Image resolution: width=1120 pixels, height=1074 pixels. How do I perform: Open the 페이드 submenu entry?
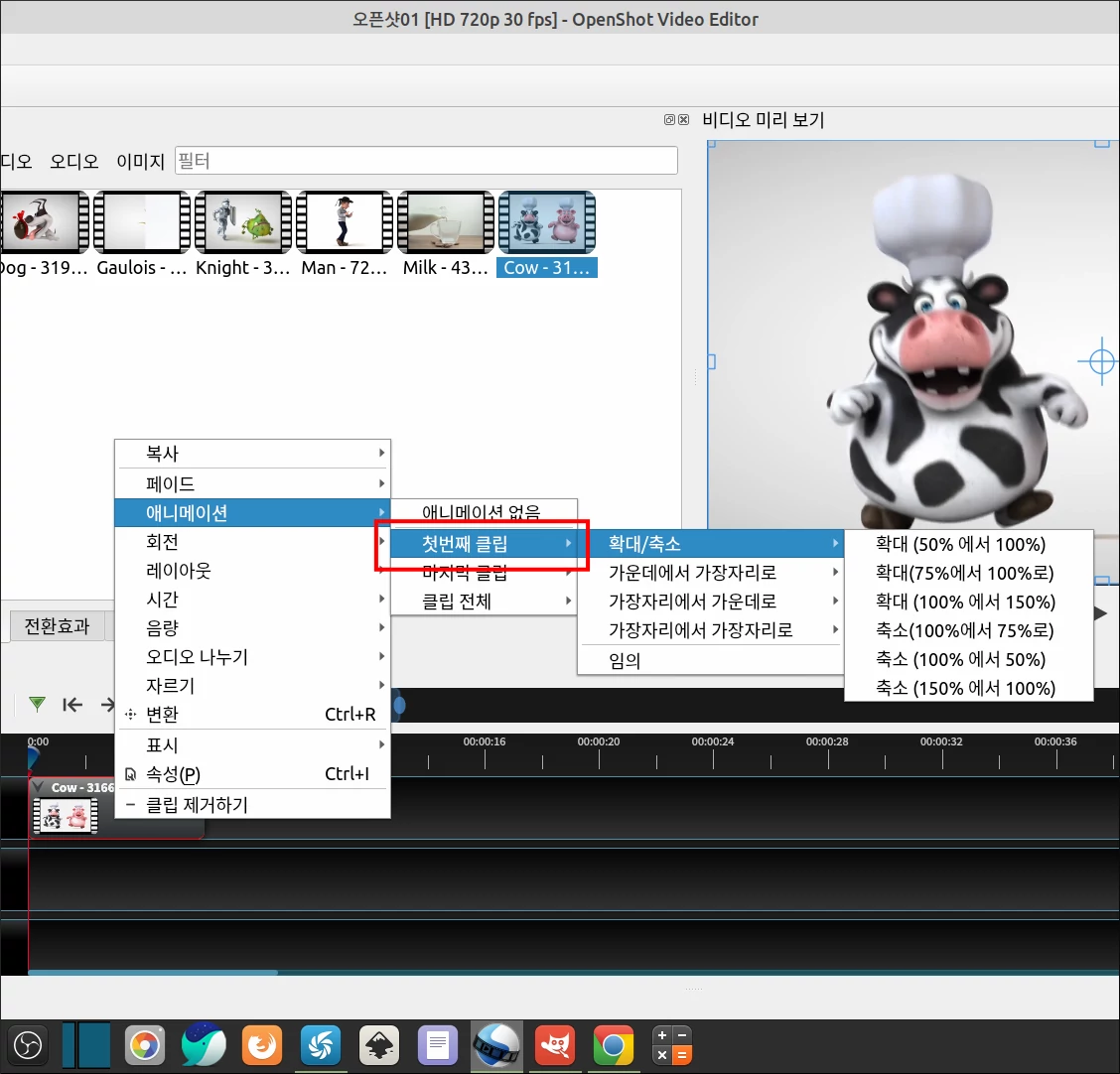pos(252,483)
